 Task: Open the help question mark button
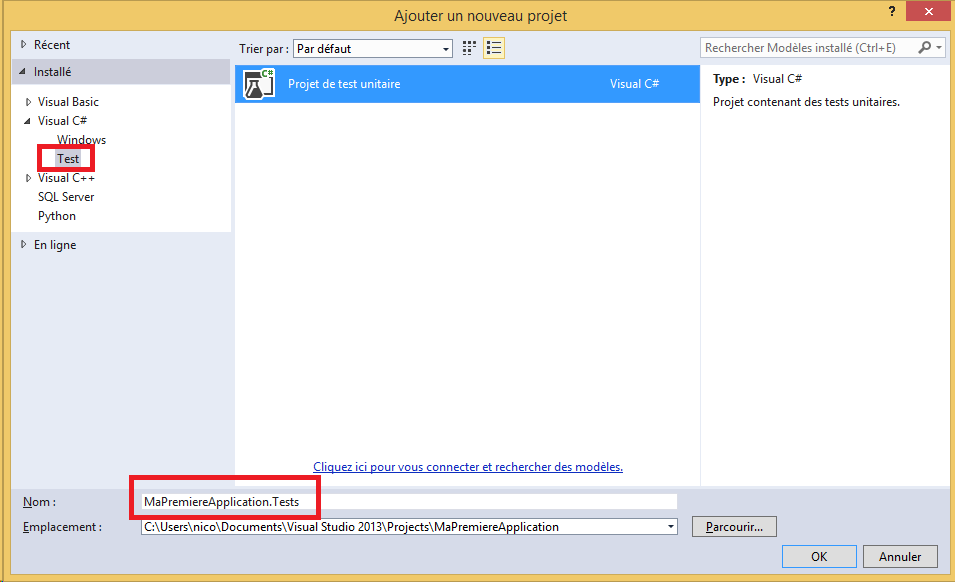pos(892,12)
